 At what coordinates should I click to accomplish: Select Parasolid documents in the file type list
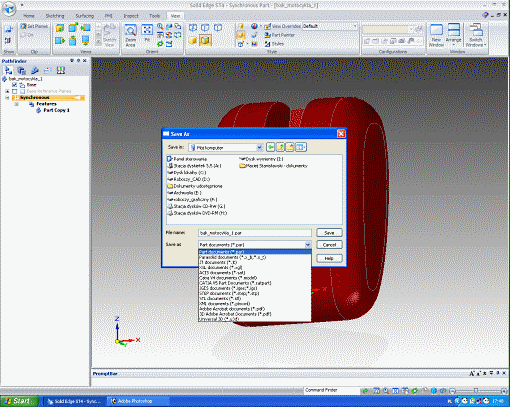(x=255, y=257)
